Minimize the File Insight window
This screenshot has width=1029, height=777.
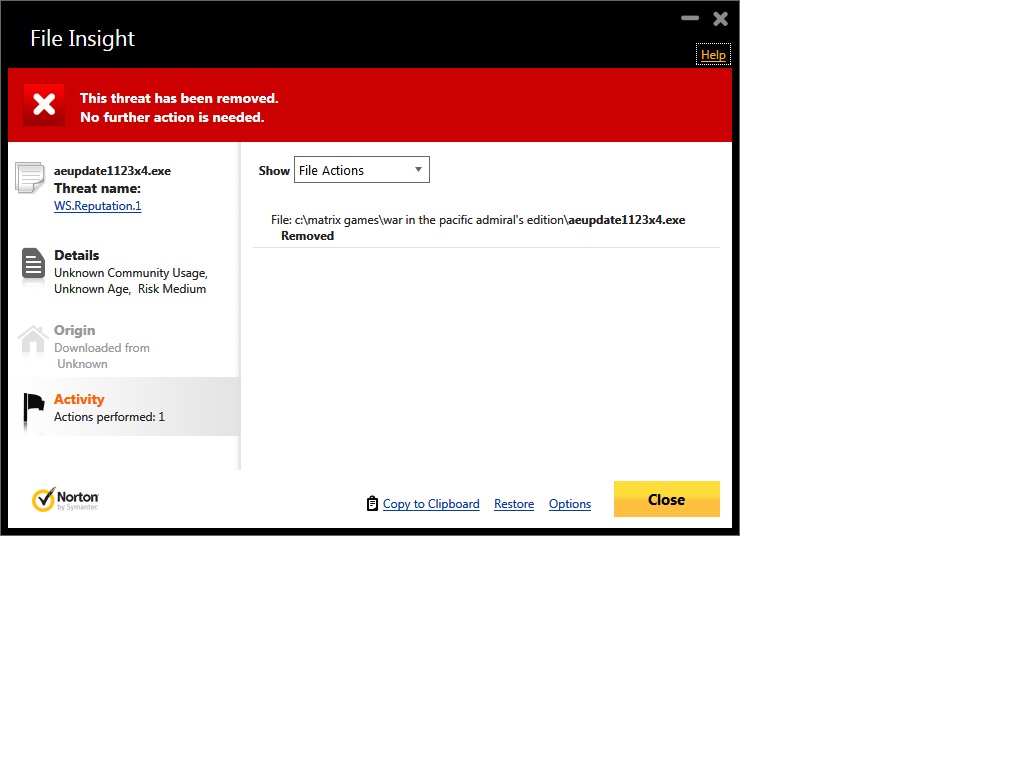coord(690,18)
